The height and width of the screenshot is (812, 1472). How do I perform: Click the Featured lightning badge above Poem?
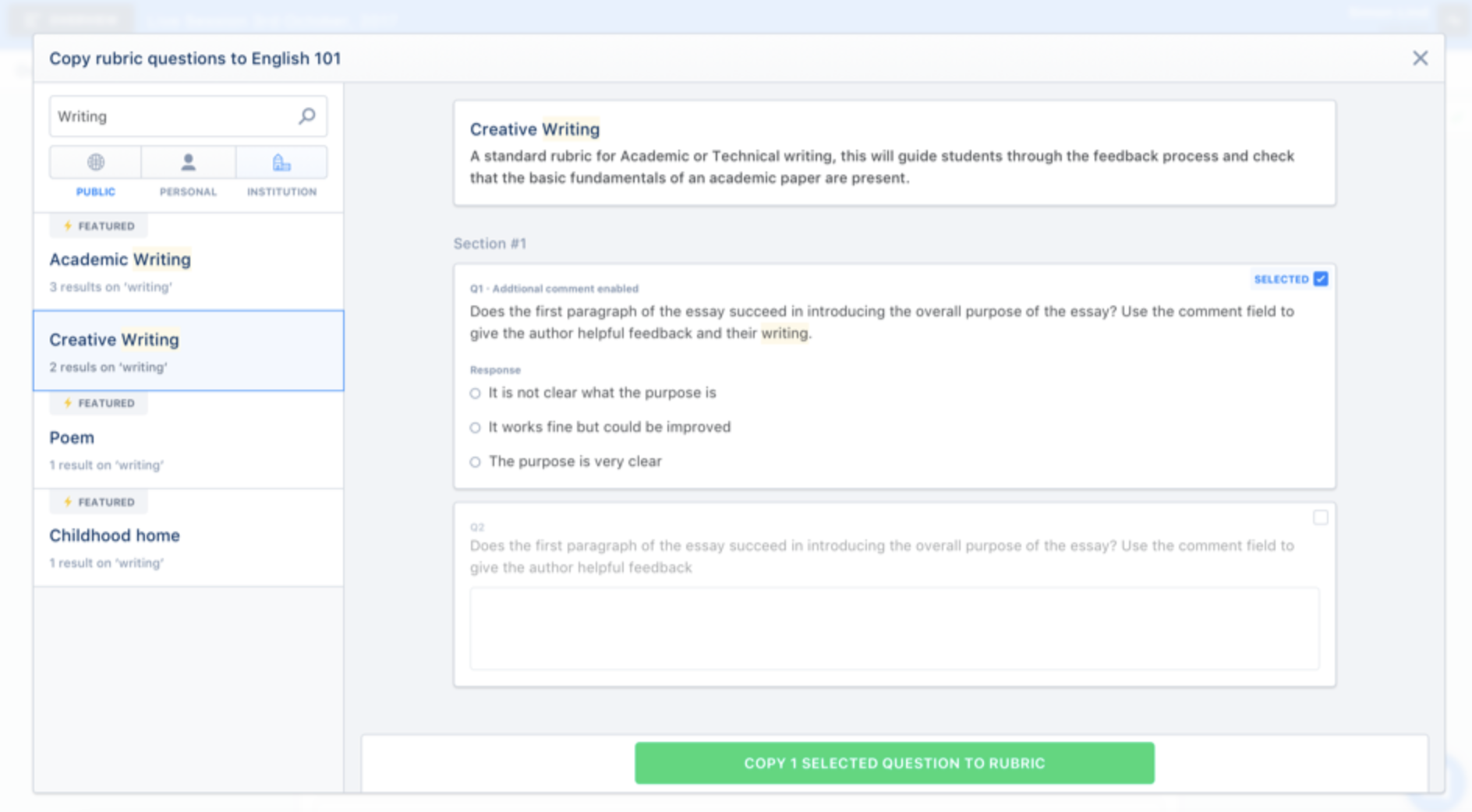coord(97,403)
